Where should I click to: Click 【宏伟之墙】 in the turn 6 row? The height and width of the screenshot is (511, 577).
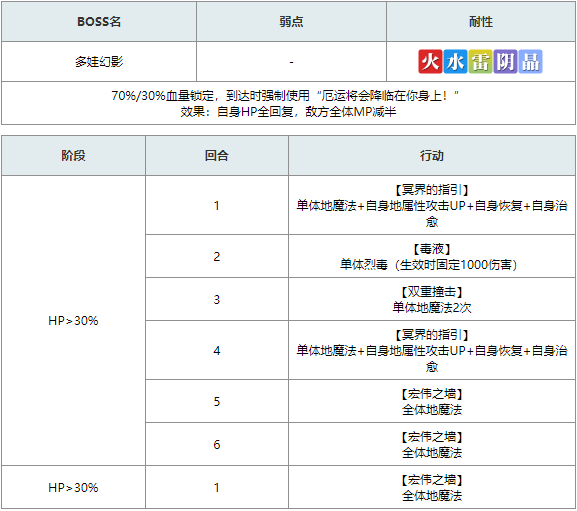(432, 437)
